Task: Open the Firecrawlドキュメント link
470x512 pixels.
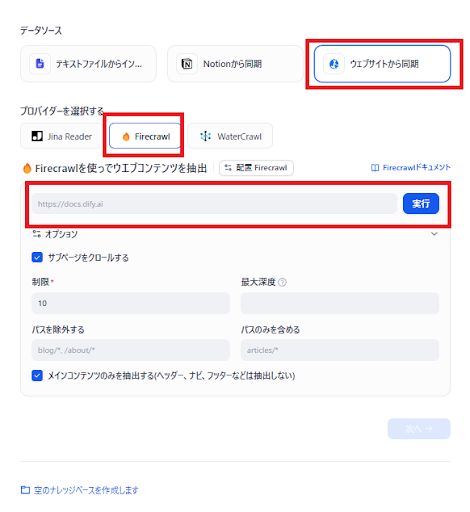Action: click(x=416, y=167)
